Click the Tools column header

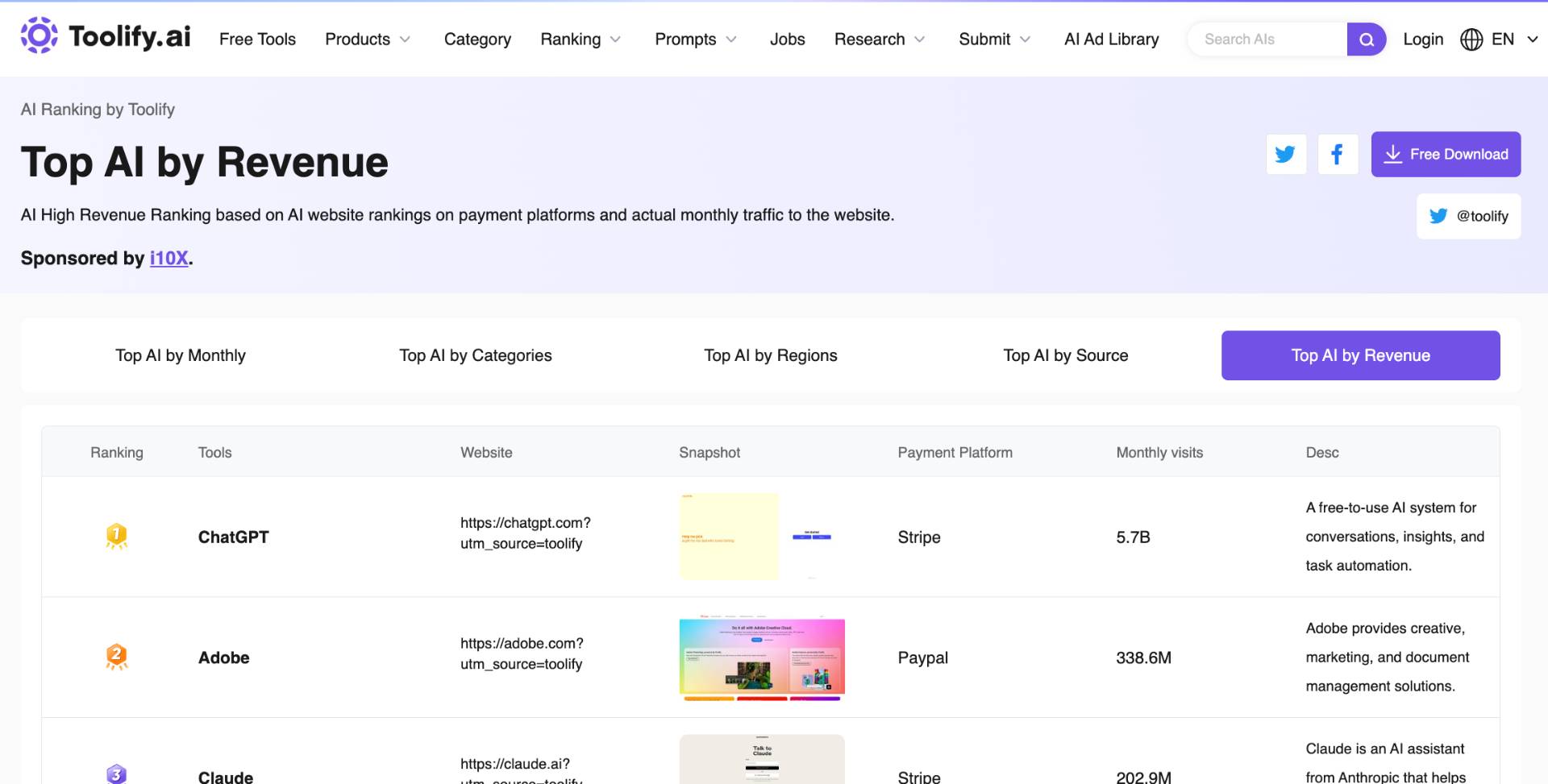(215, 453)
